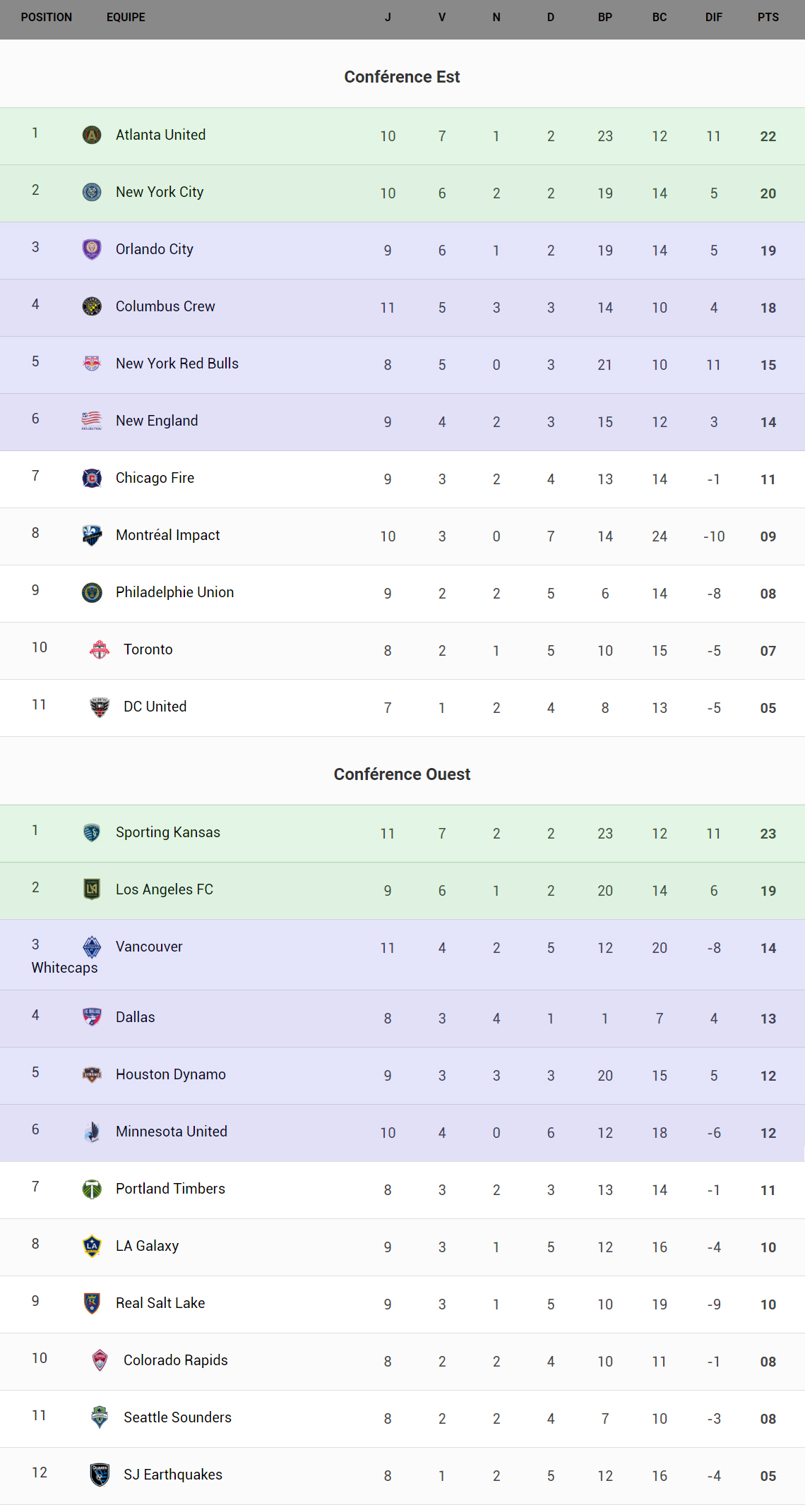This screenshot has height=1512, width=805.
Task: Click the Conférence Ouest section heading
Action: [x=402, y=774]
